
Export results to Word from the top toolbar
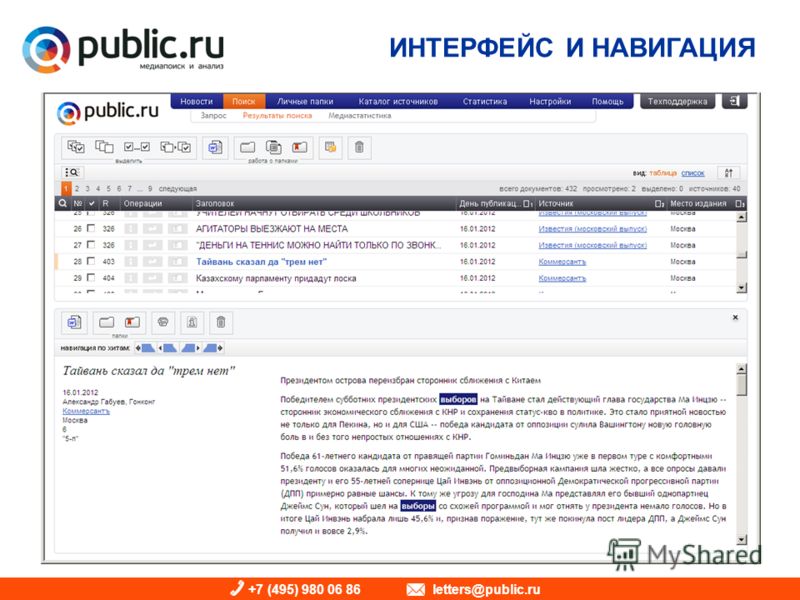[x=215, y=148]
